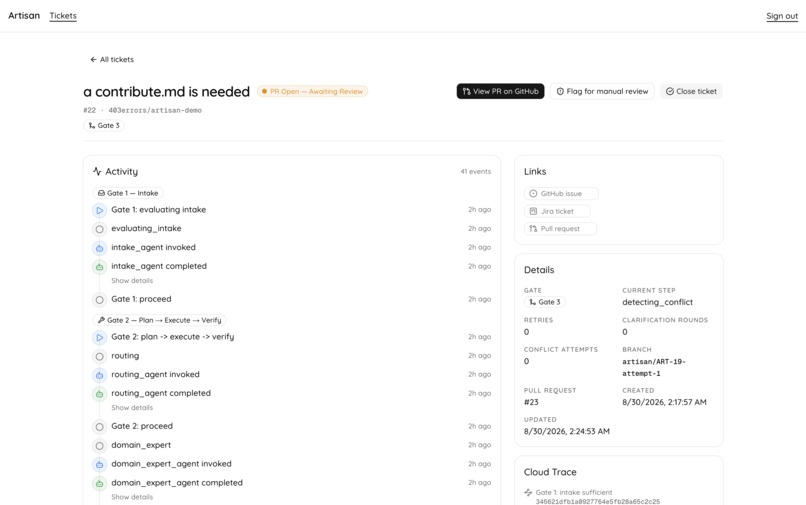Screen dimensions: 806x505
Task: Click play icon for Gate 2: plan -> execute -> verify
Action: [x=100, y=337]
